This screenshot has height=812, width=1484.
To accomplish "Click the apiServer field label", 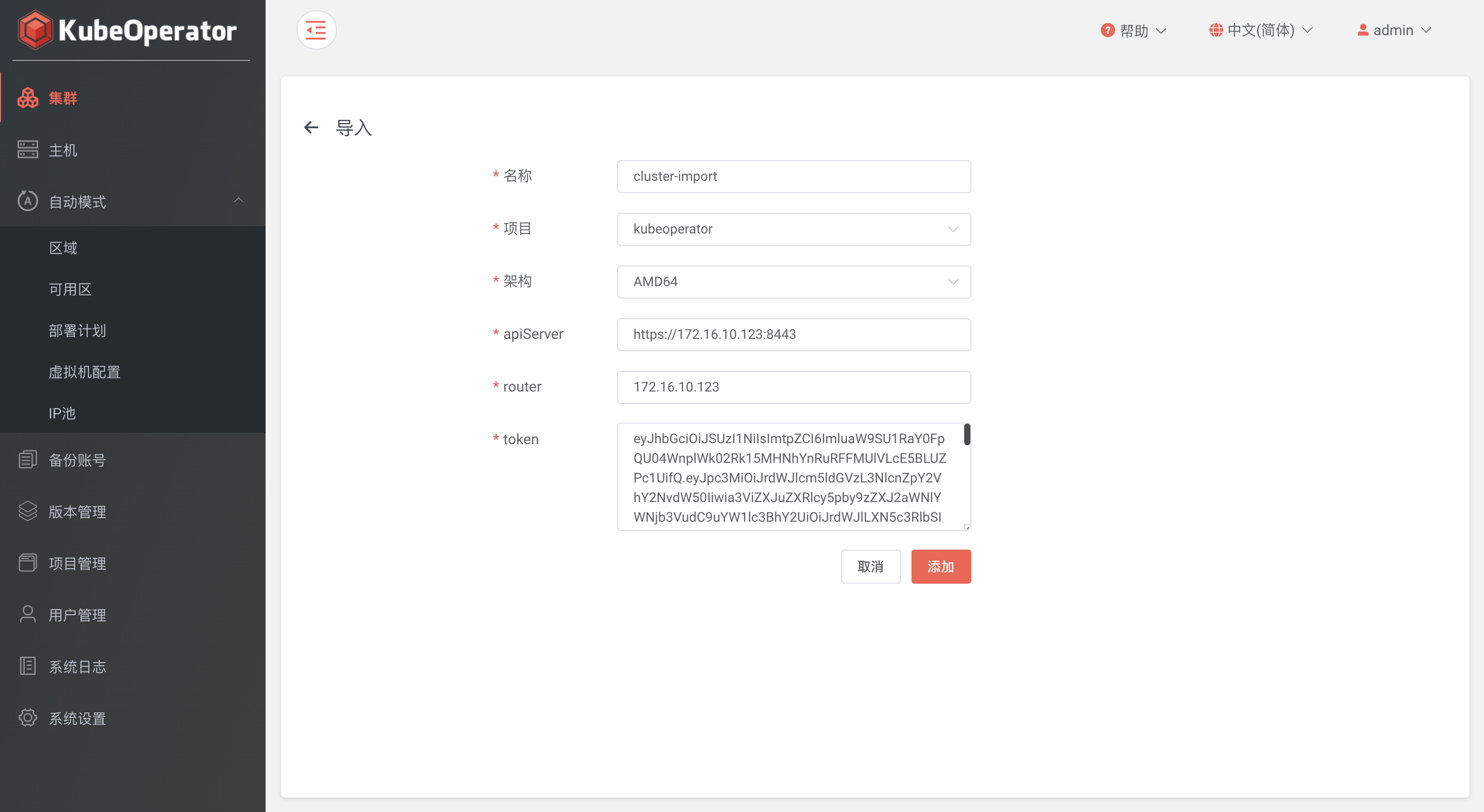I will (x=533, y=334).
